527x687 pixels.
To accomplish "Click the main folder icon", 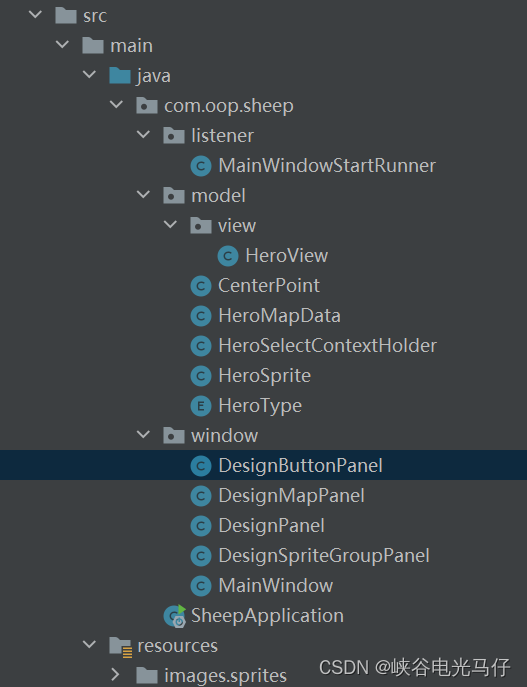I will [93, 45].
